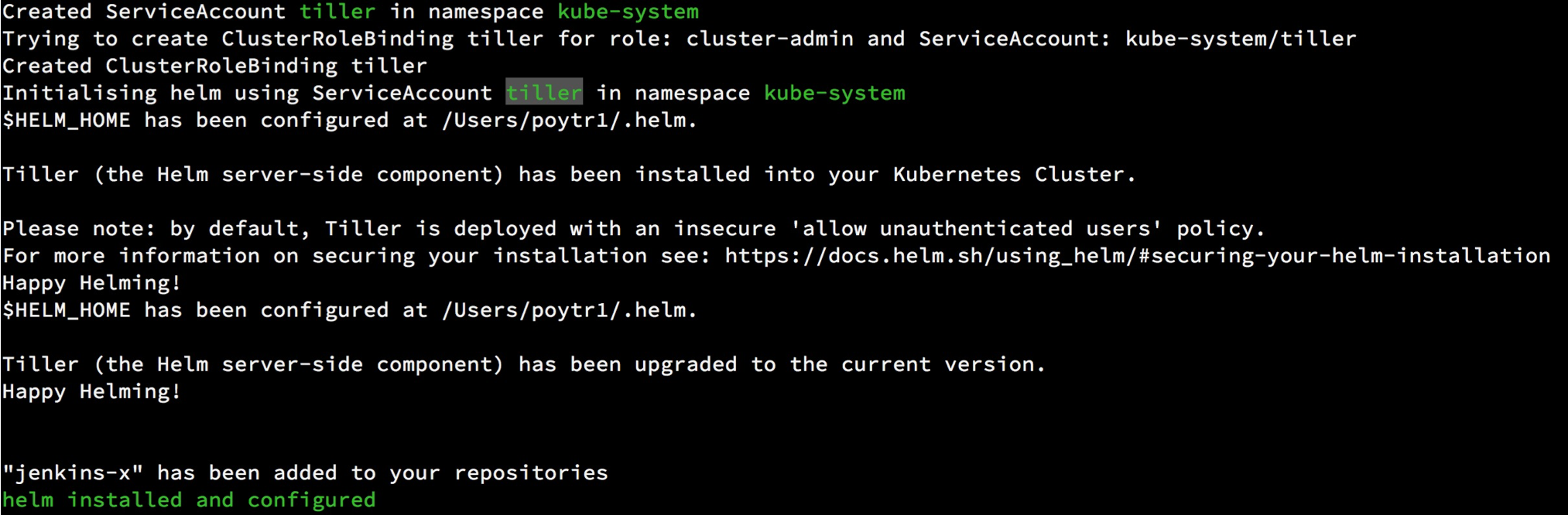
Task: Click the last "$HELM_HOME" variable occurrence
Action: (67, 310)
